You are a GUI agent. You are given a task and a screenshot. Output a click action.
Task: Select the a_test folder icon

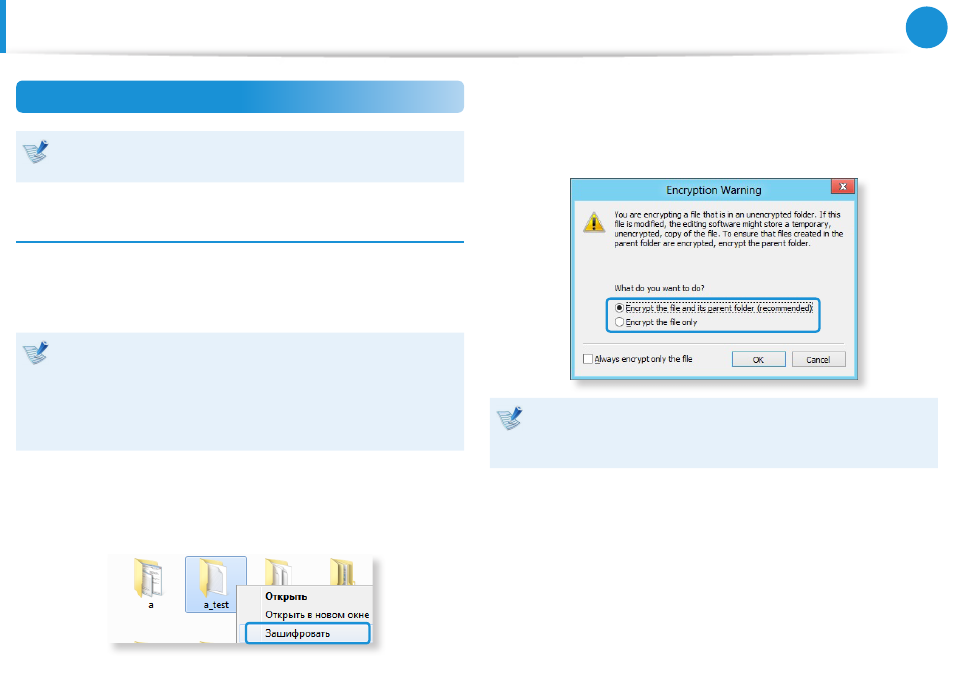coord(215,584)
